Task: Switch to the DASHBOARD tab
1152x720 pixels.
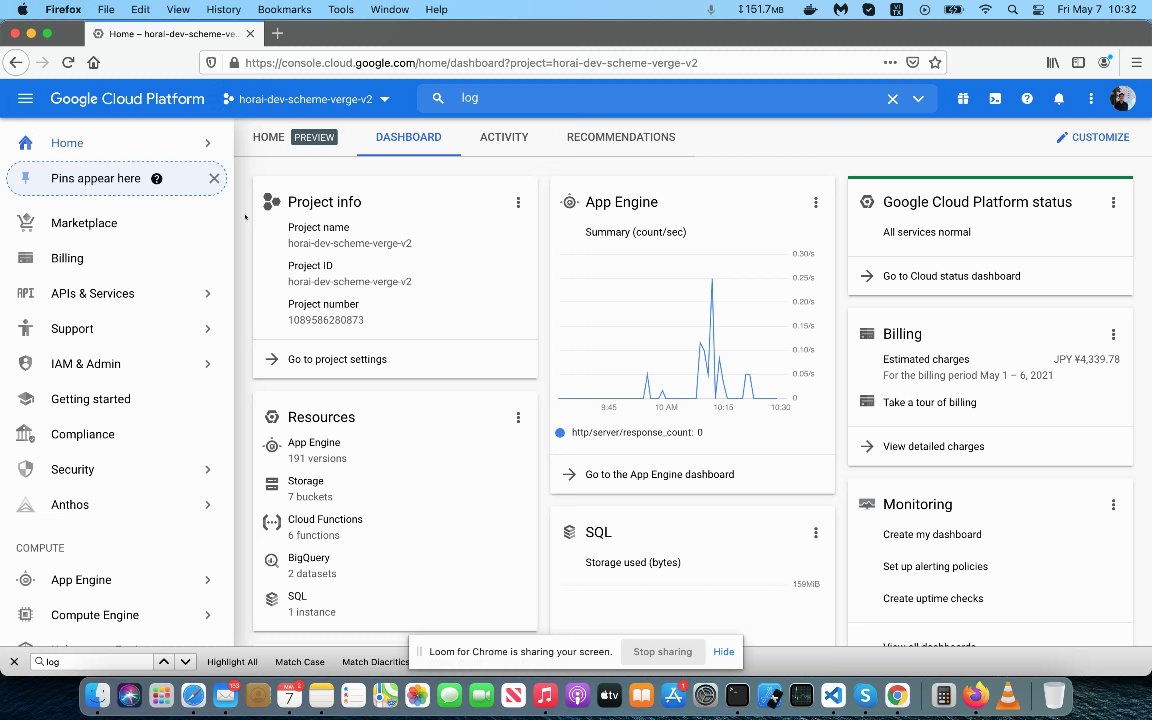Action: (408, 137)
